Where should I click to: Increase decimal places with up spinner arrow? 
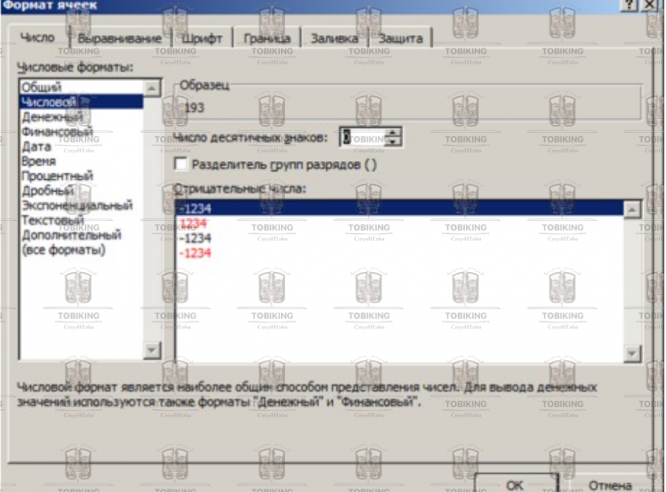393,132
